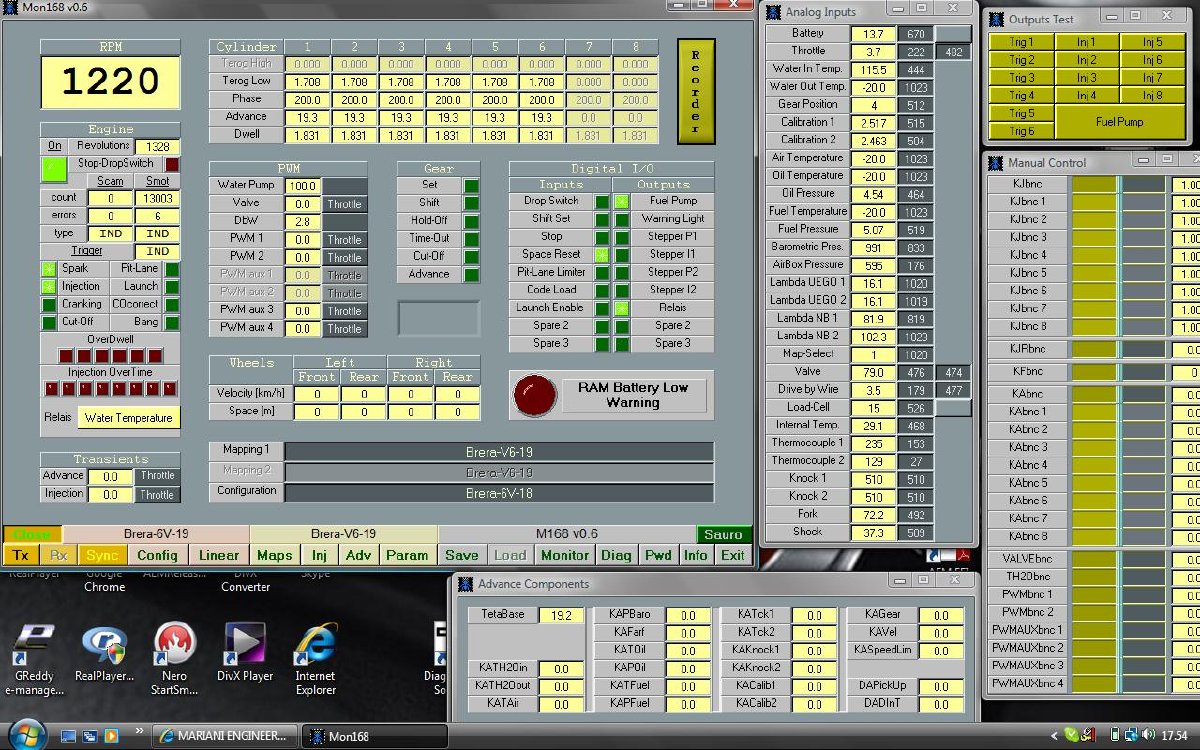This screenshot has width=1200, height=750.
Task: Click the KJbnc slider bar in Manual Control
Action: pos(1094,185)
